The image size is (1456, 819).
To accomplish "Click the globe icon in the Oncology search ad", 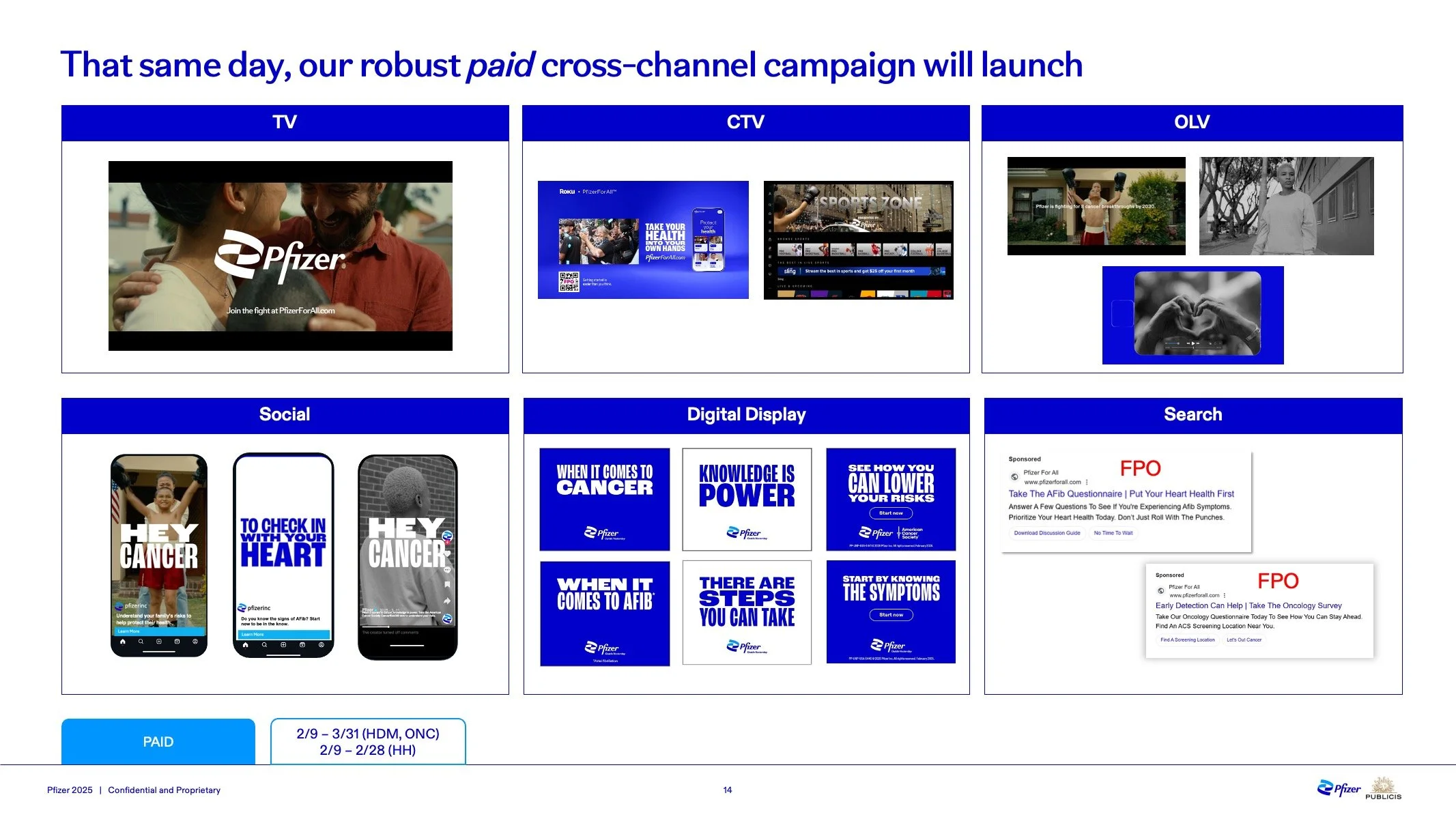I will tap(1160, 591).
